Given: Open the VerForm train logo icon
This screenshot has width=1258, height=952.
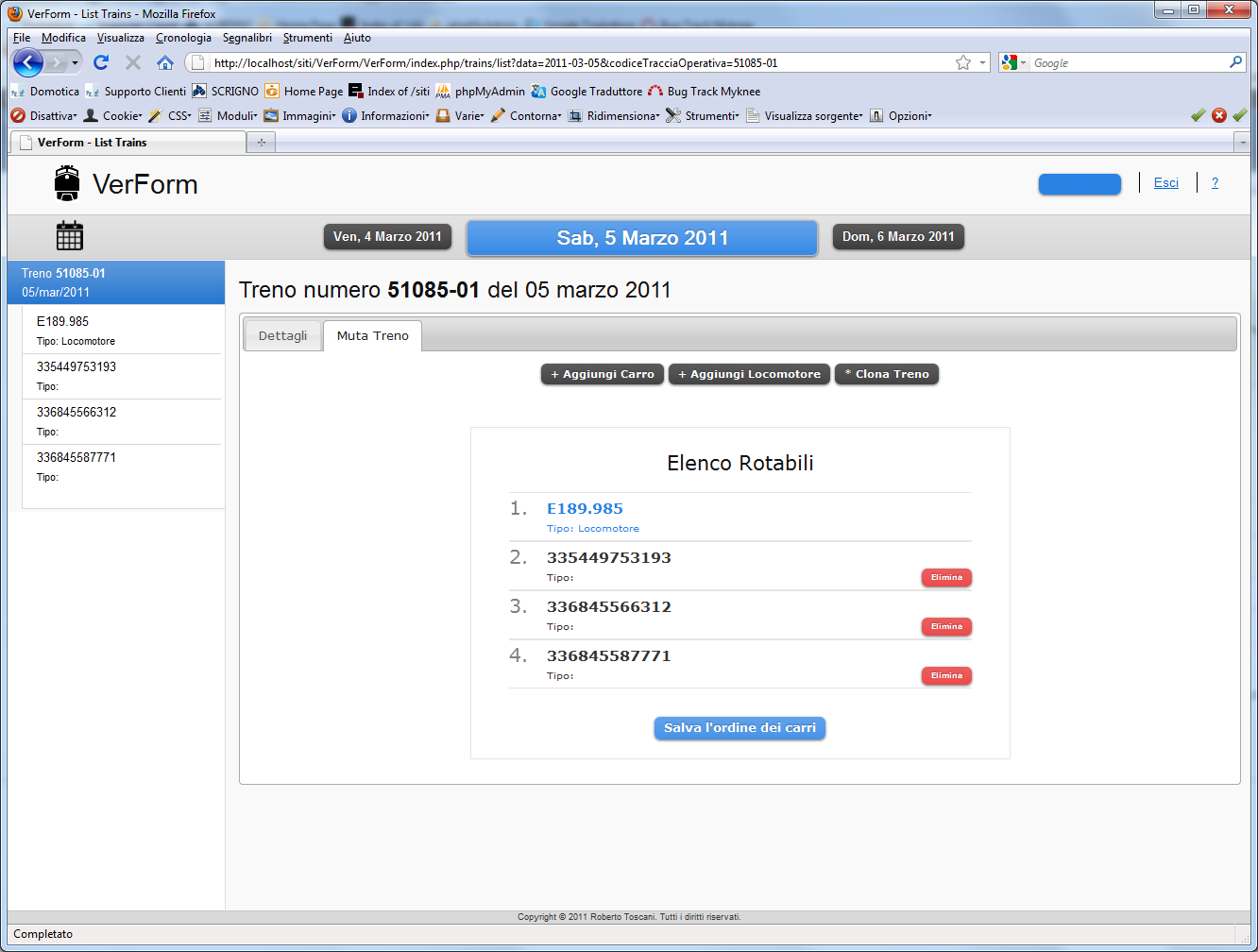Looking at the screenshot, I should (x=67, y=183).
